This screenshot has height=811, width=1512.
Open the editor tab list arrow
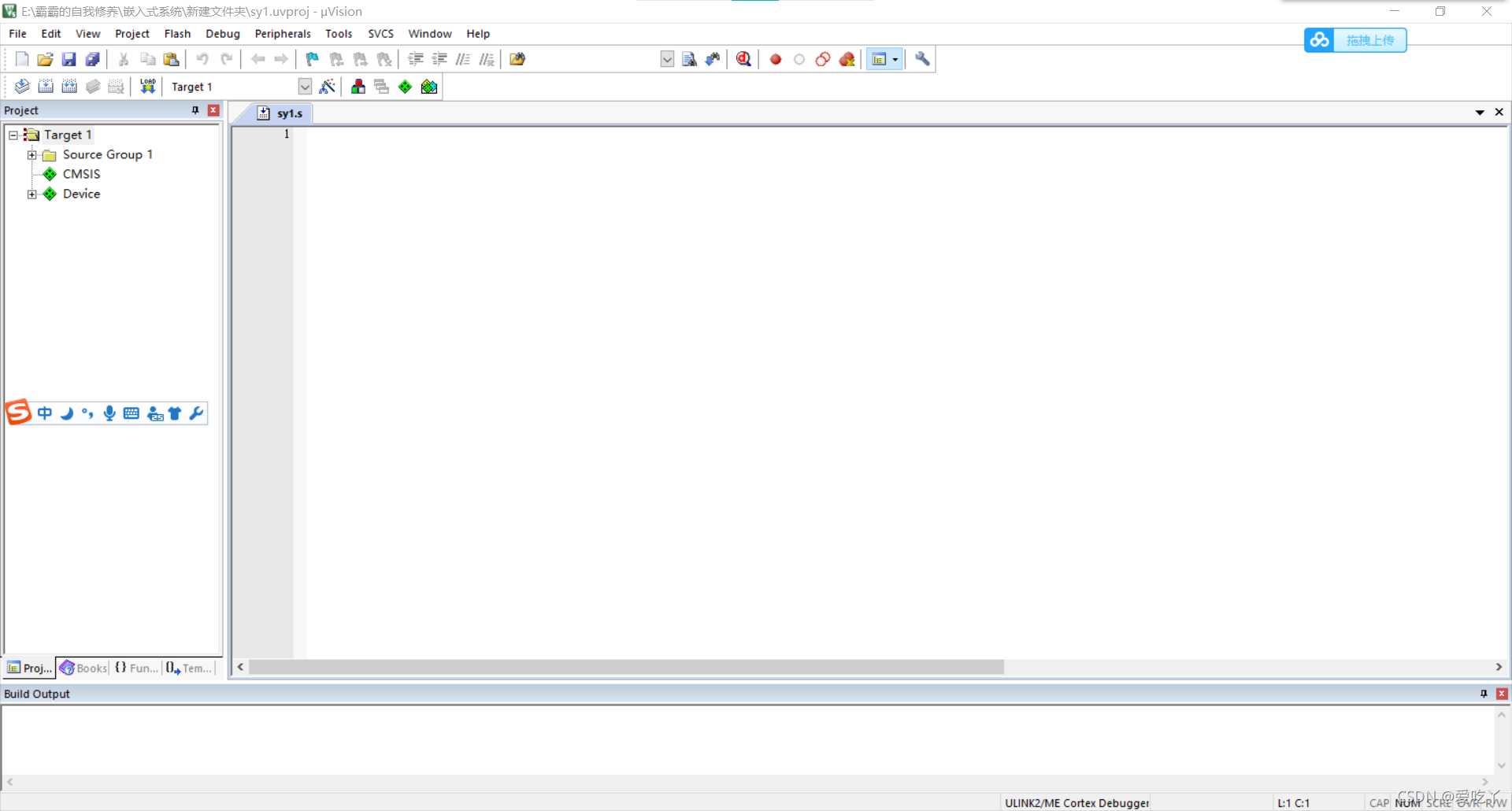[x=1480, y=113]
